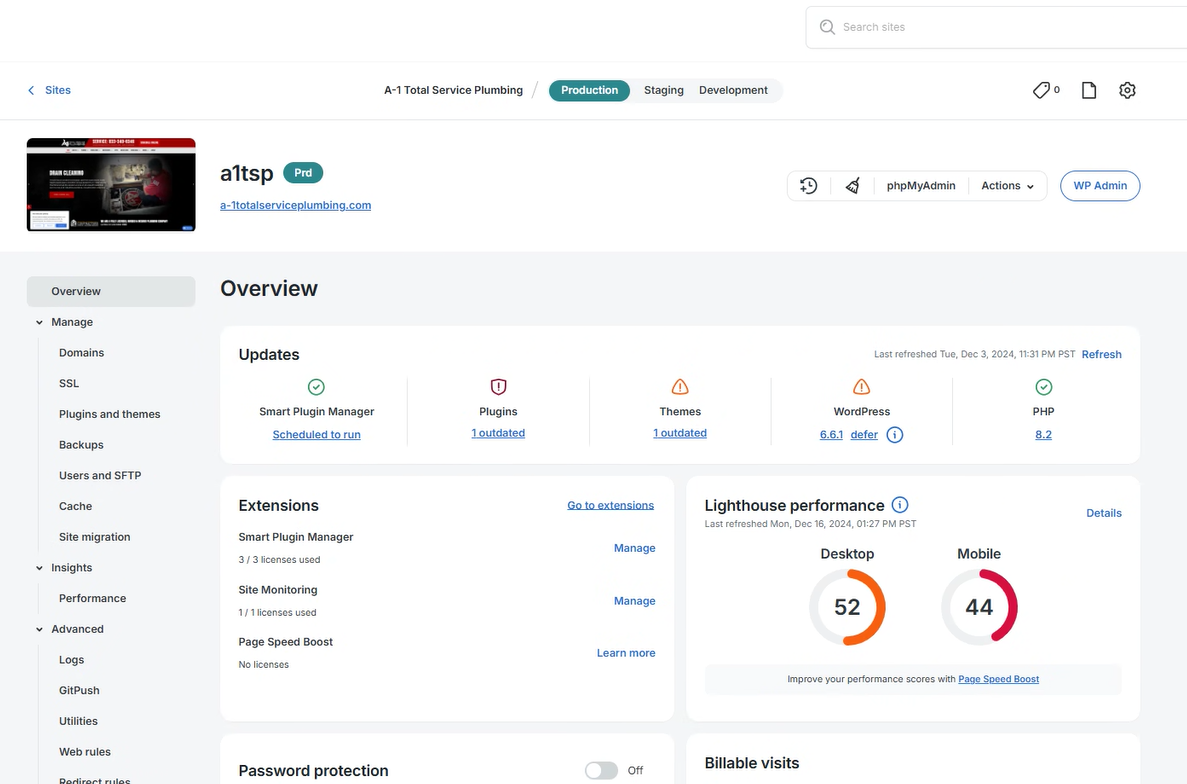Click the WordPress defer info icon

click(x=895, y=435)
